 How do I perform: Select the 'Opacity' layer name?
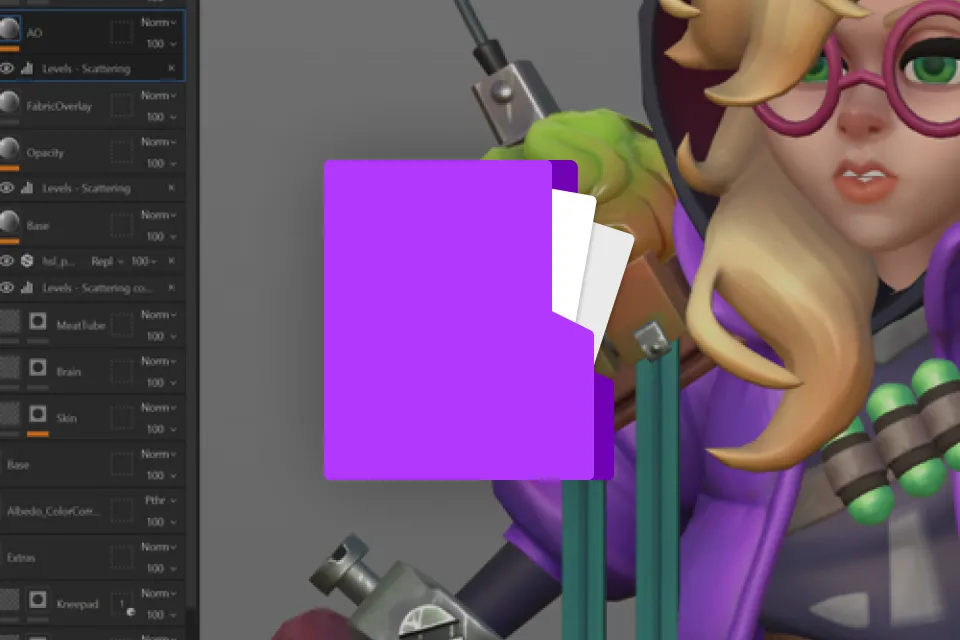(x=45, y=153)
